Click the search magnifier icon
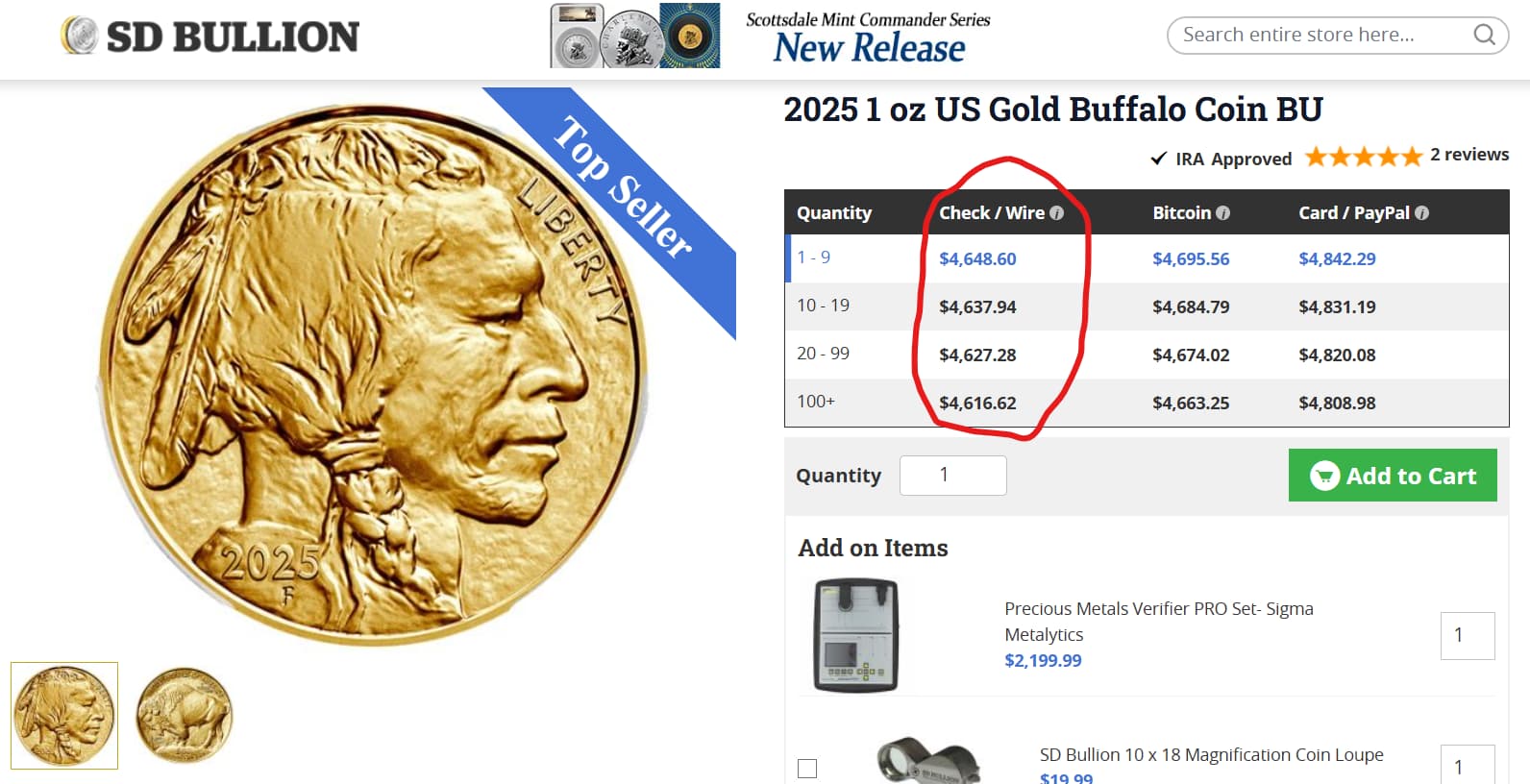This screenshot has width=1530, height=784. (1484, 35)
